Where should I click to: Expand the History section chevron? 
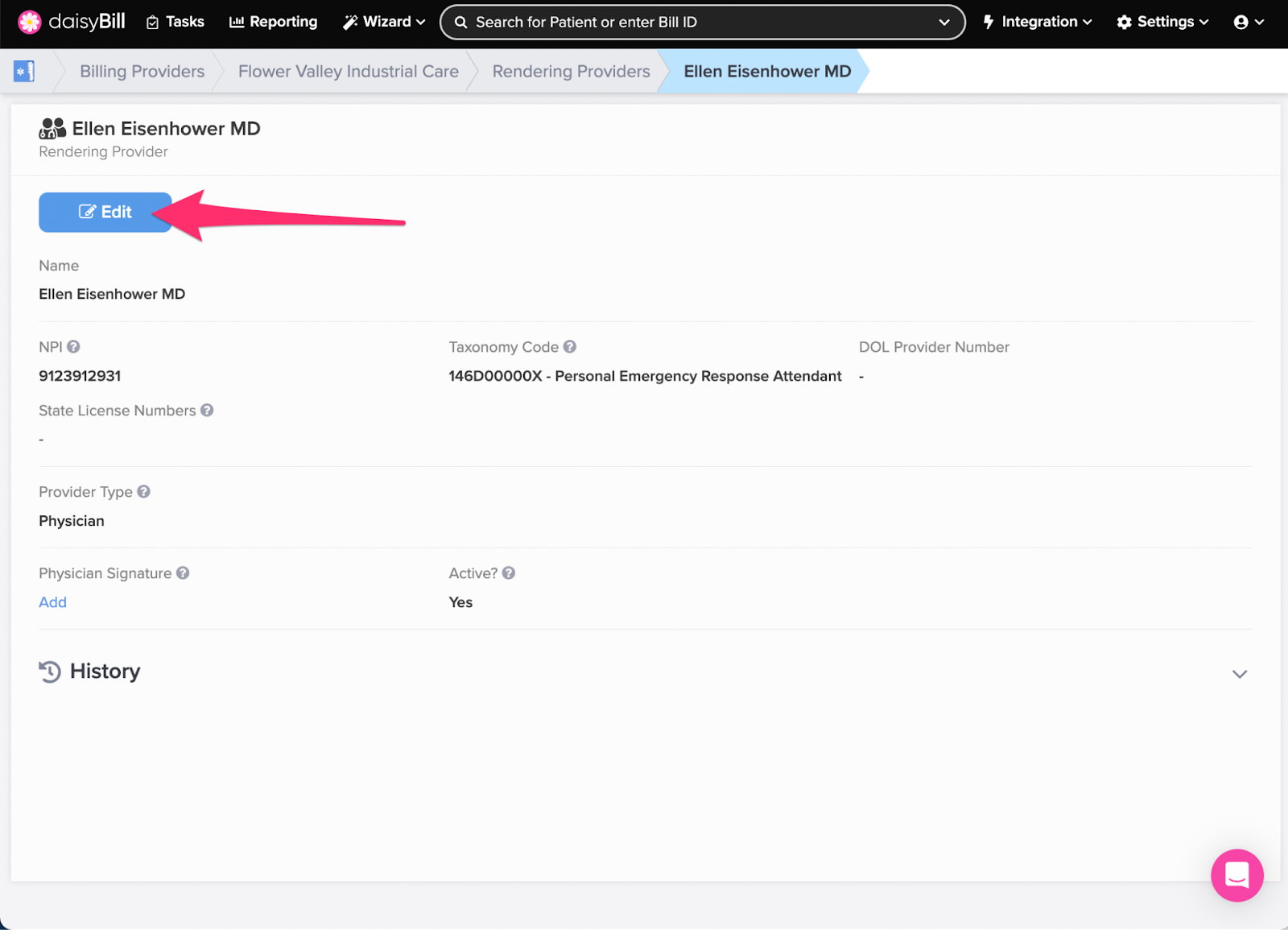pyautogui.click(x=1239, y=674)
